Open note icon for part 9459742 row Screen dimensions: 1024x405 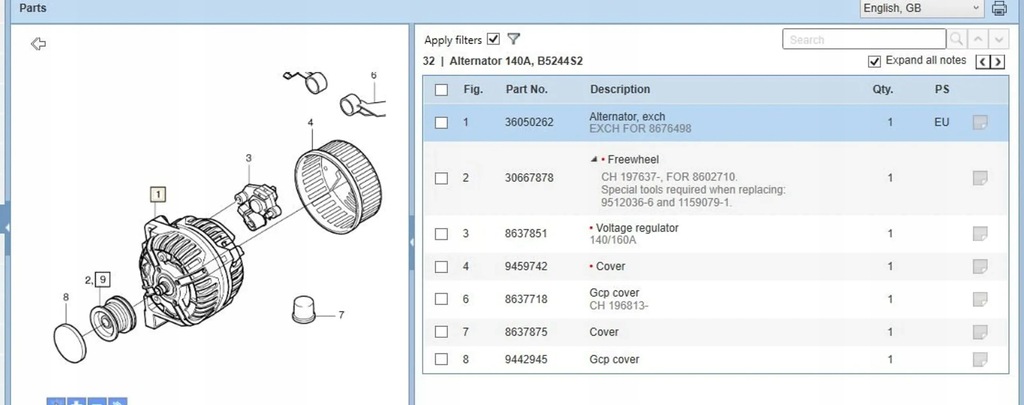point(980,266)
